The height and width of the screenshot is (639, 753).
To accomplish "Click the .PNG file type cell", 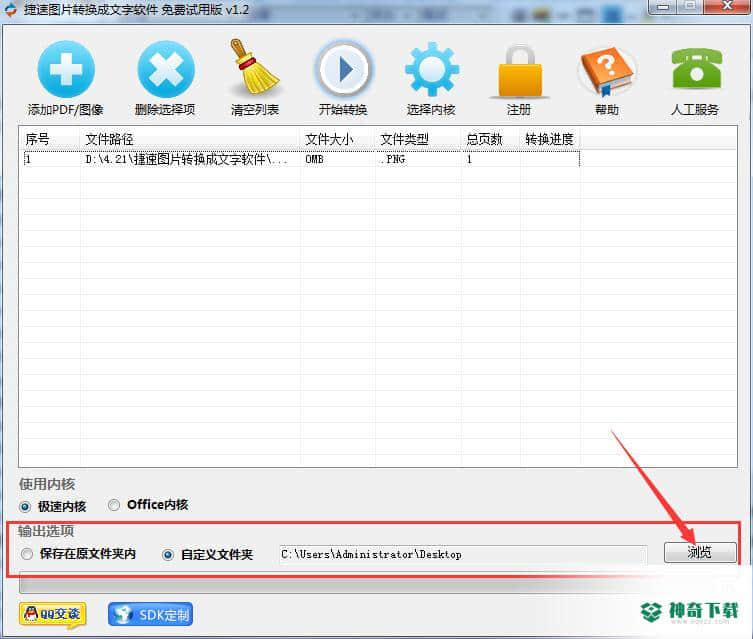I will [x=392, y=159].
